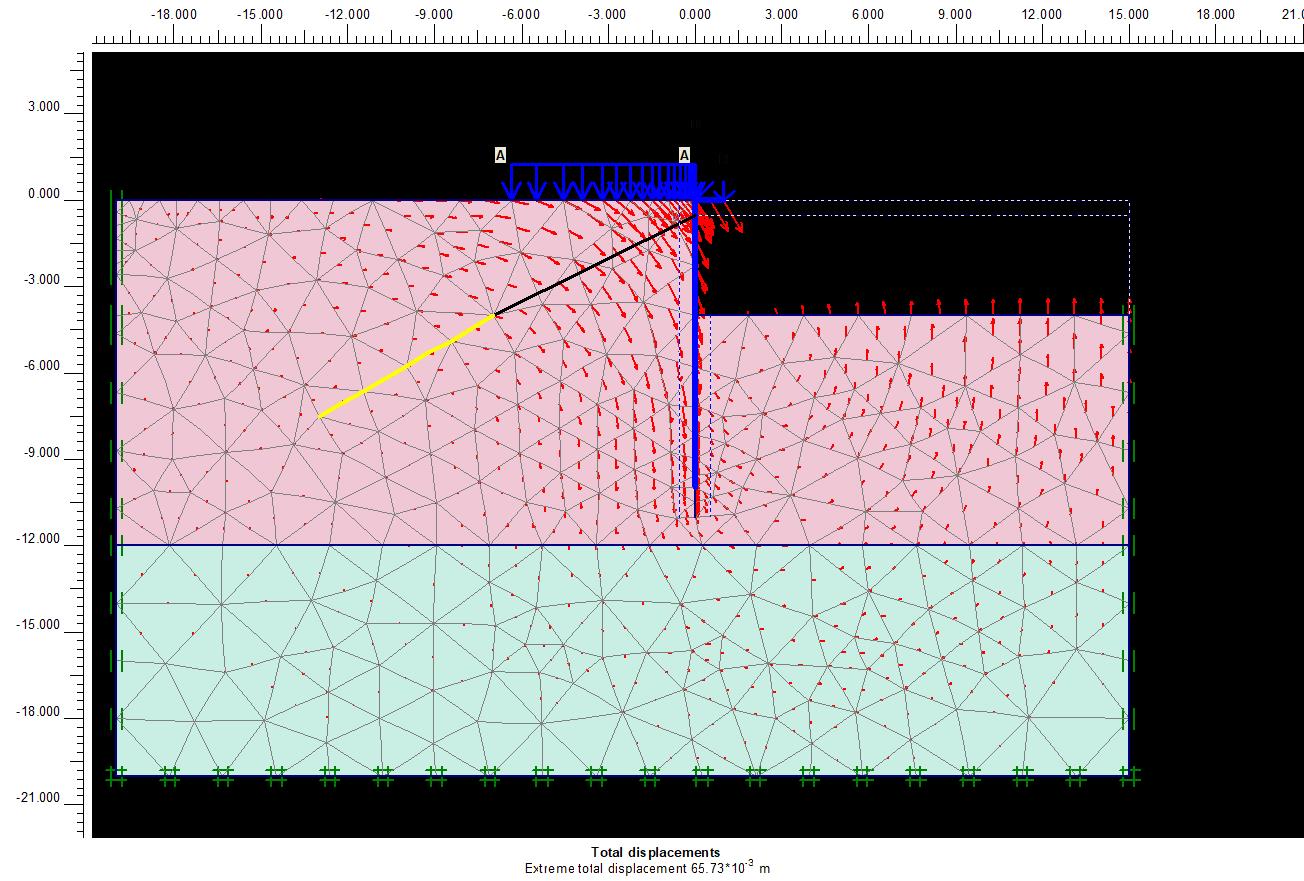The image size is (1304, 881).
Task: Click the 'Total displacements' title
Action: (x=655, y=853)
